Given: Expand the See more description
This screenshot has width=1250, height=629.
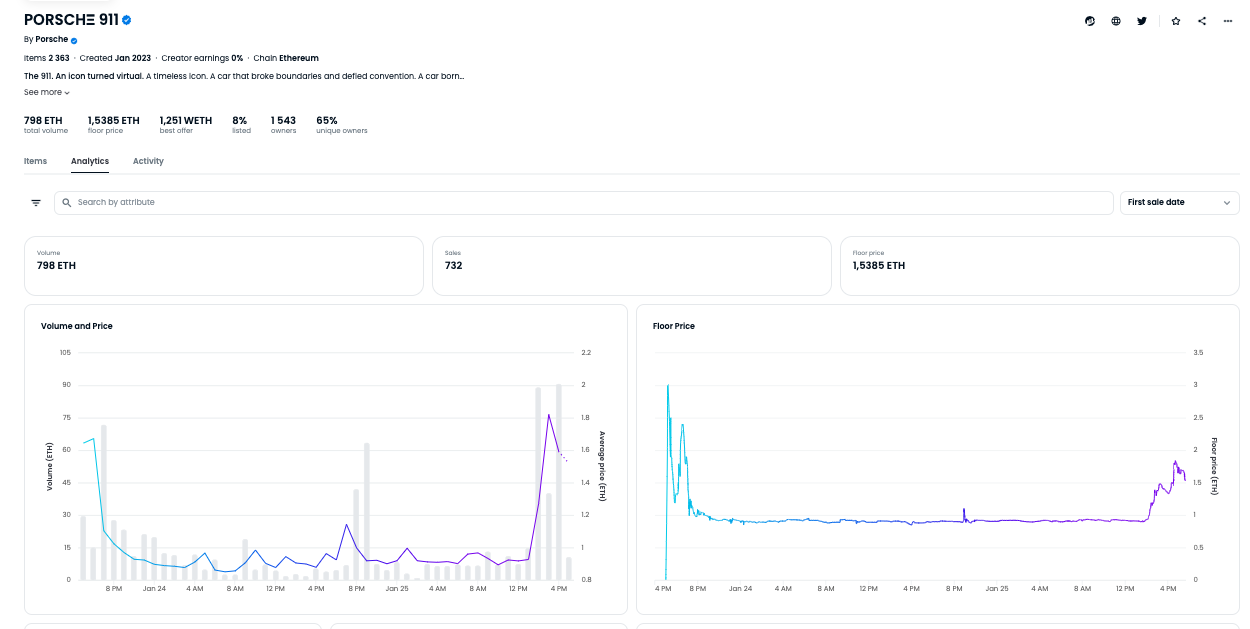Looking at the screenshot, I should coord(47,92).
